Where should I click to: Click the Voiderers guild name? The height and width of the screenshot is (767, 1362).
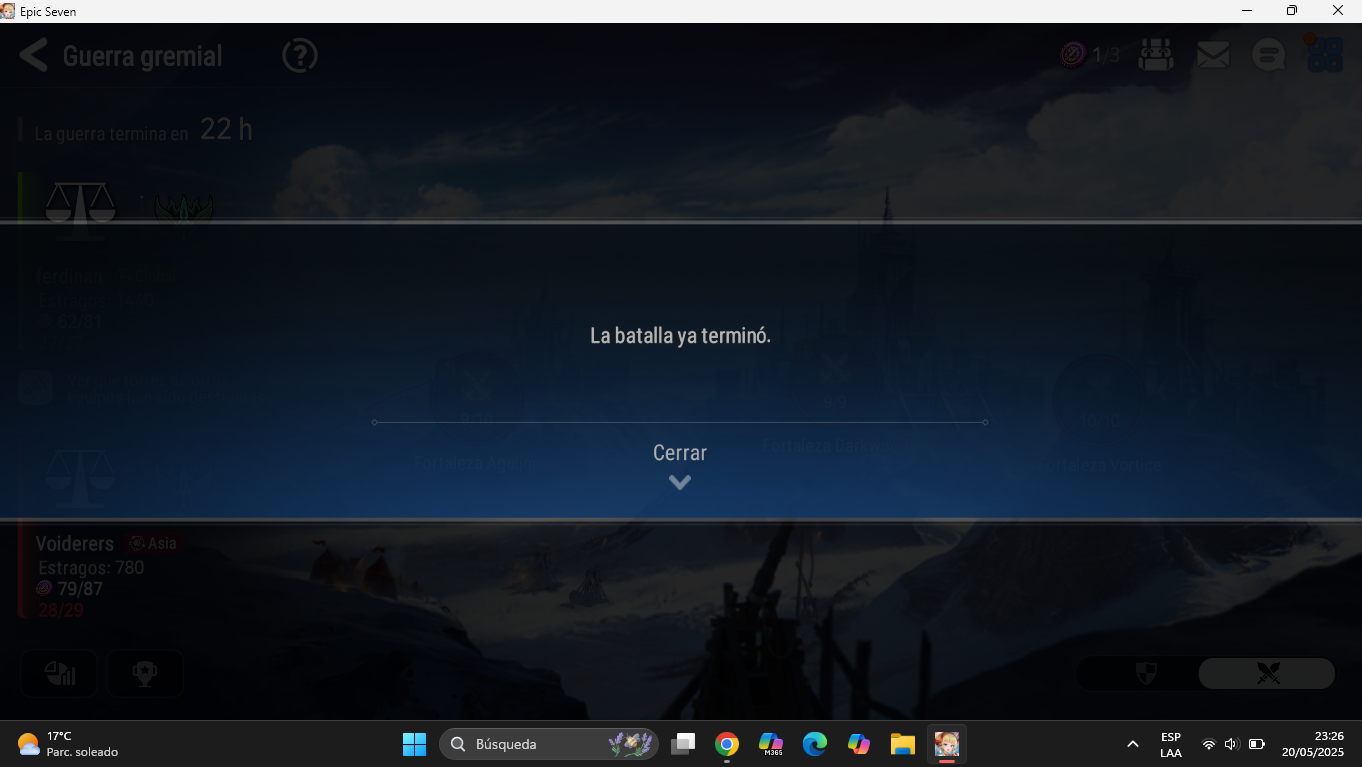75,544
